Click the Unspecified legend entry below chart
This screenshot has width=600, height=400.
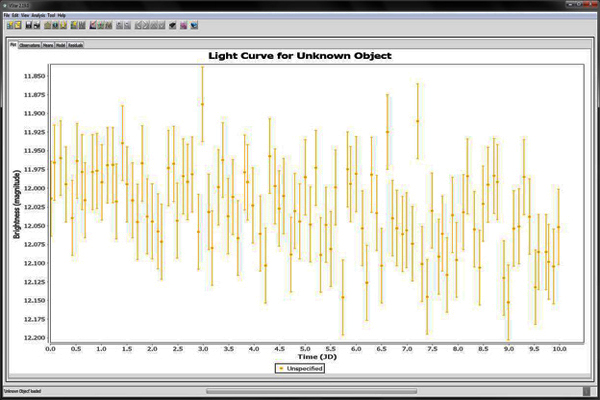click(x=302, y=368)
